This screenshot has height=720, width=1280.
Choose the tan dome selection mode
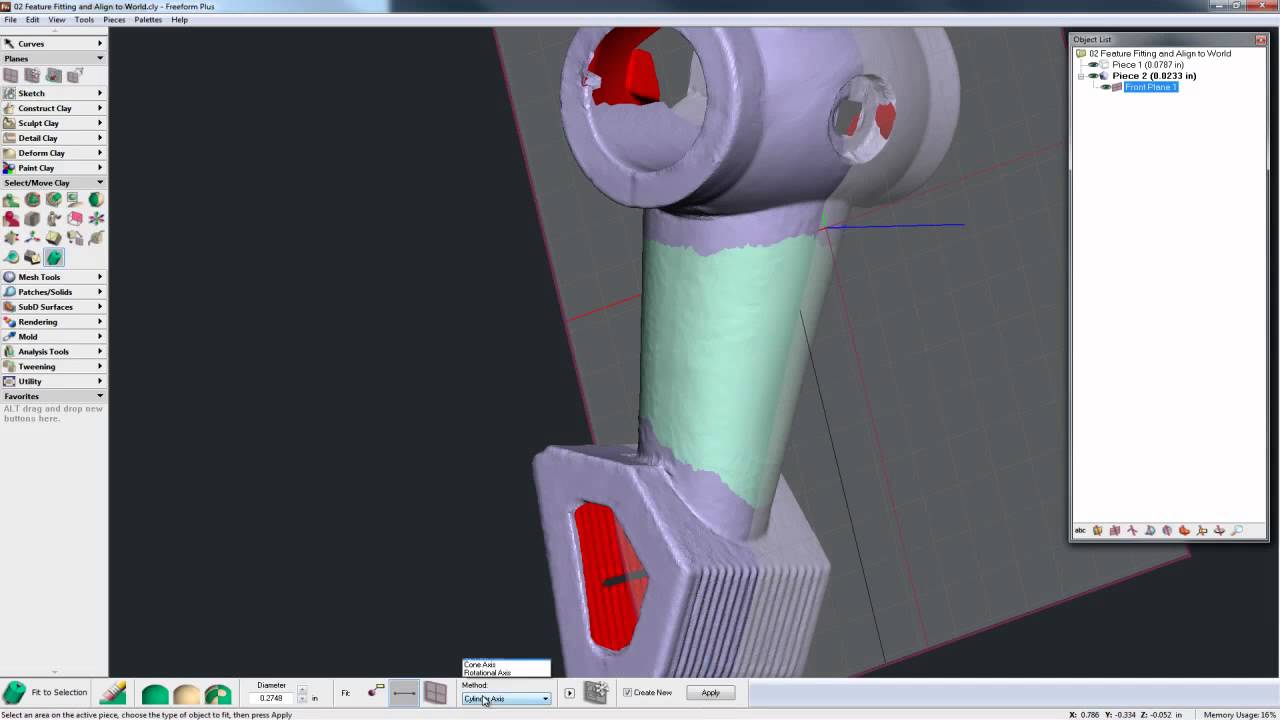187,694
